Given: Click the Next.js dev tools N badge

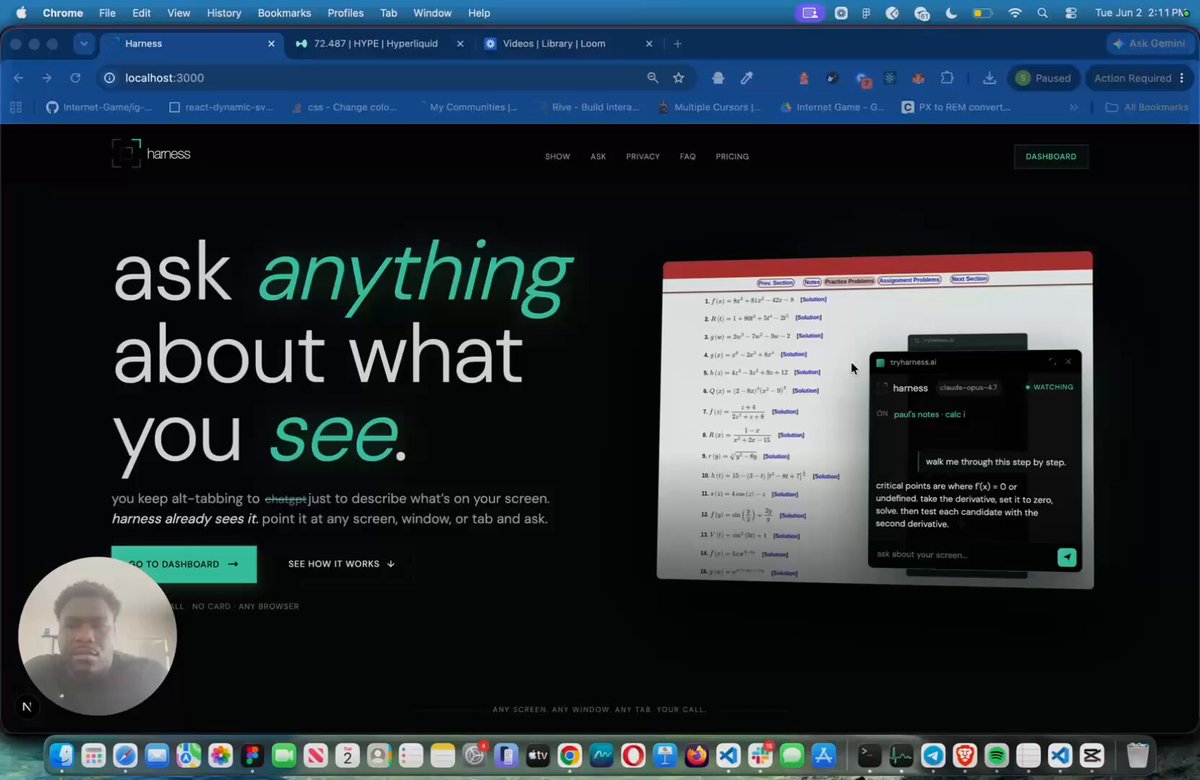Looking at the screenshot, I should 27,707.
